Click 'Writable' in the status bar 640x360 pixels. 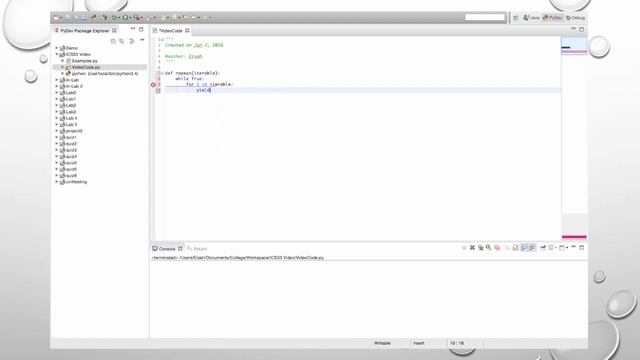[x=382, y=343]
